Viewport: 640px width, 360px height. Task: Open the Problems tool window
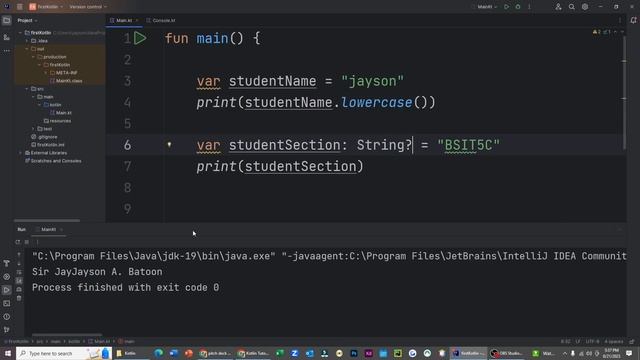7,317
